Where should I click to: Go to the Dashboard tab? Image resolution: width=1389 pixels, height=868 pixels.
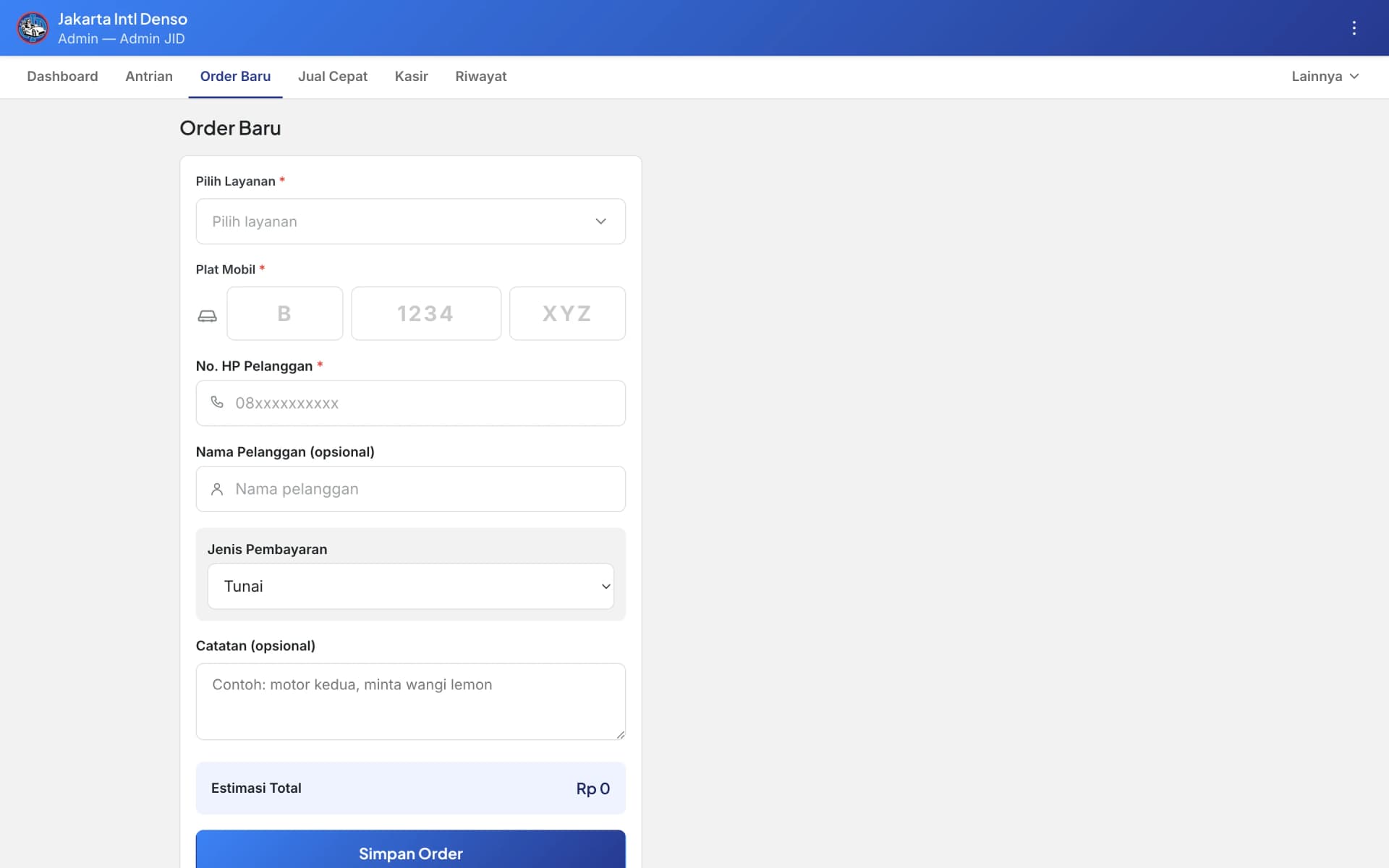(x=62, y=77)
